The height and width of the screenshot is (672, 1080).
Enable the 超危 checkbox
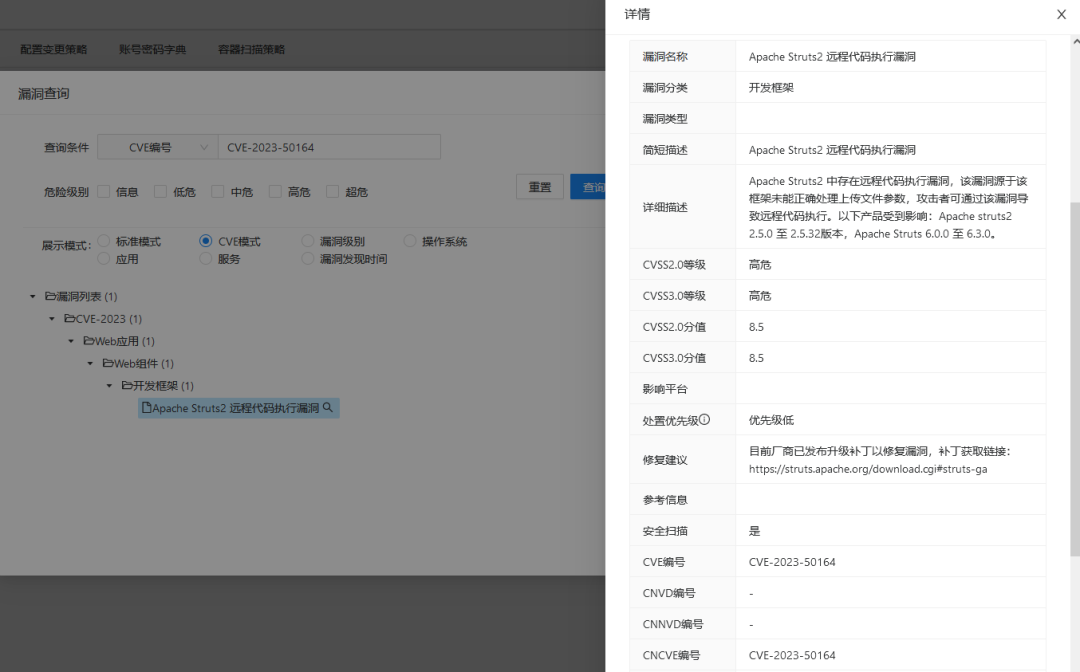coord(333,192)
